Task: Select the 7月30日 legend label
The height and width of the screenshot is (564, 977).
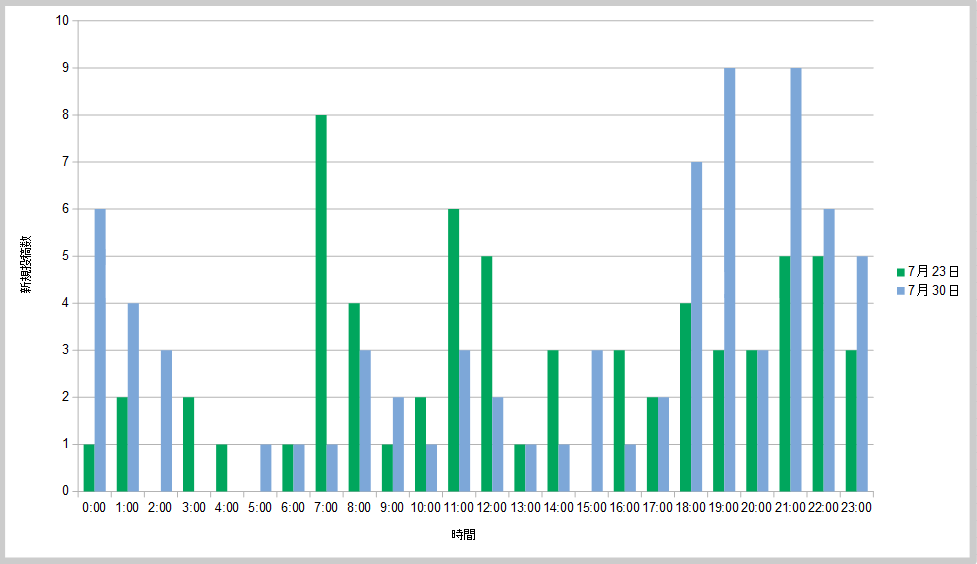Action: (x=933, y=290)
